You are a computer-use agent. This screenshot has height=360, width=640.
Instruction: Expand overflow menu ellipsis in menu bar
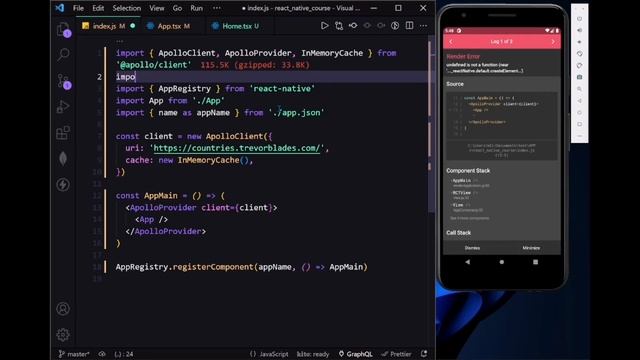coord(217,8)
